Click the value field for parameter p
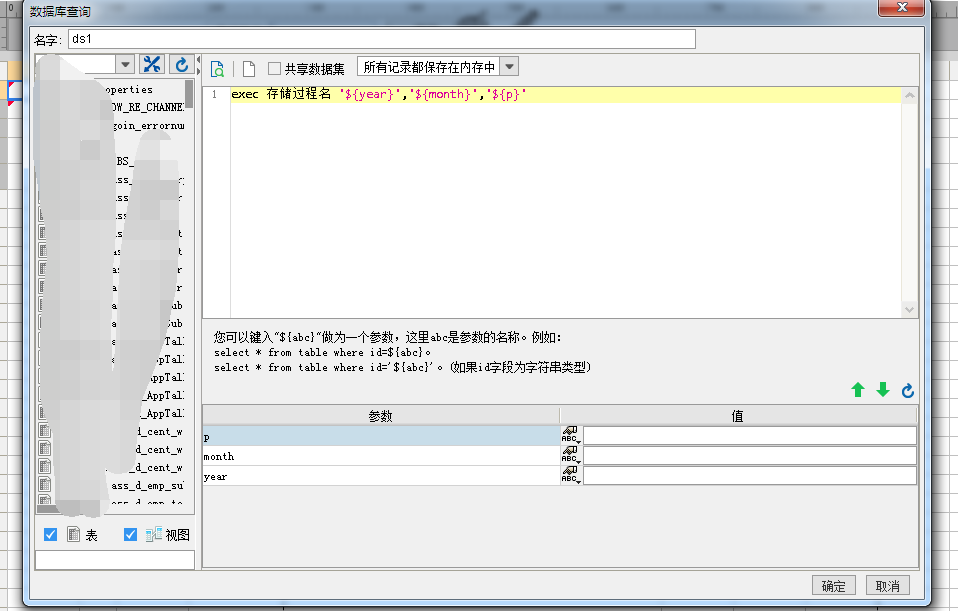The image size is (958, 611). coord(750,435)
